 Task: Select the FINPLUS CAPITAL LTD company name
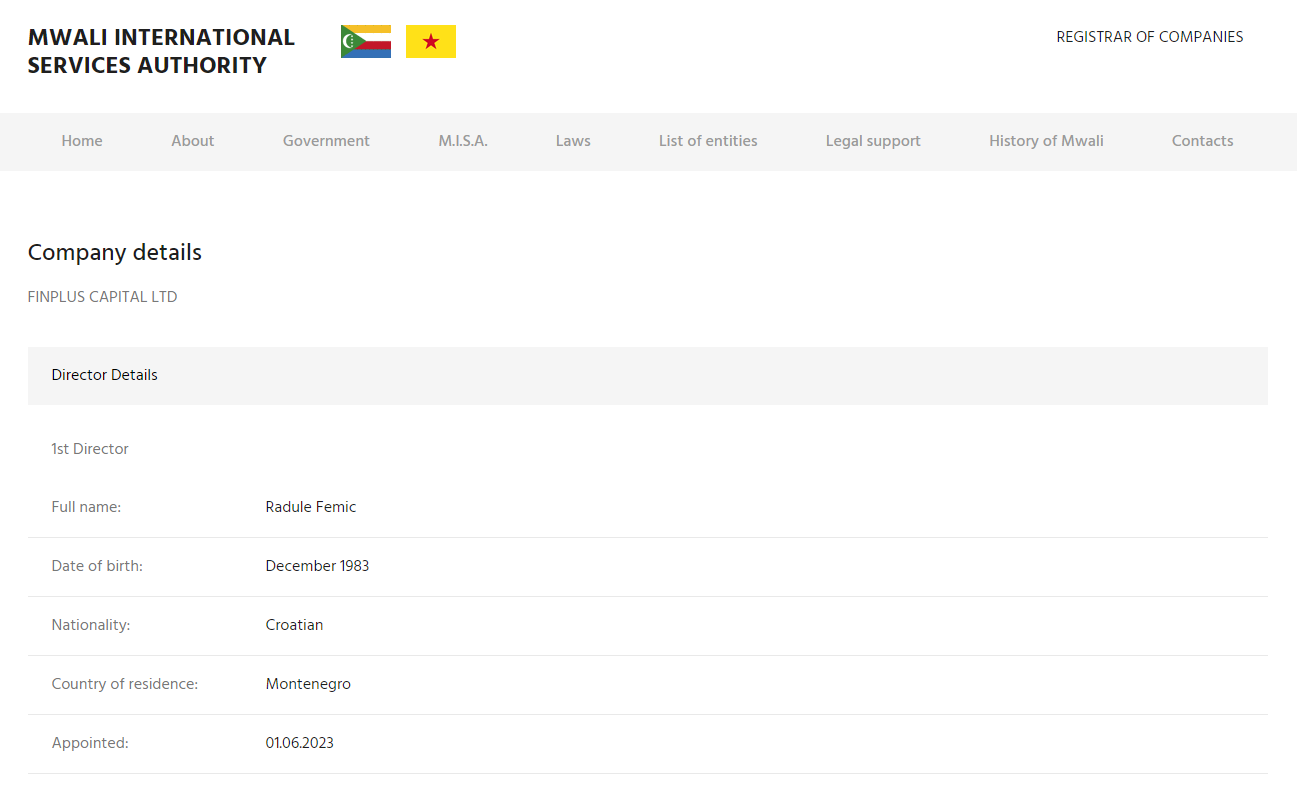coord(102,297)
